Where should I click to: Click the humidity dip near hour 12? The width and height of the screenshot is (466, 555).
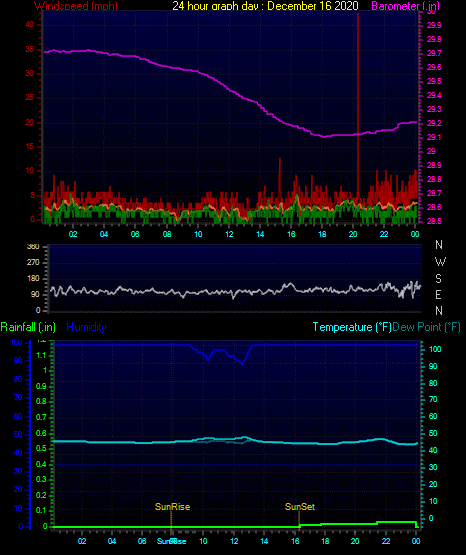pos(242,362)
